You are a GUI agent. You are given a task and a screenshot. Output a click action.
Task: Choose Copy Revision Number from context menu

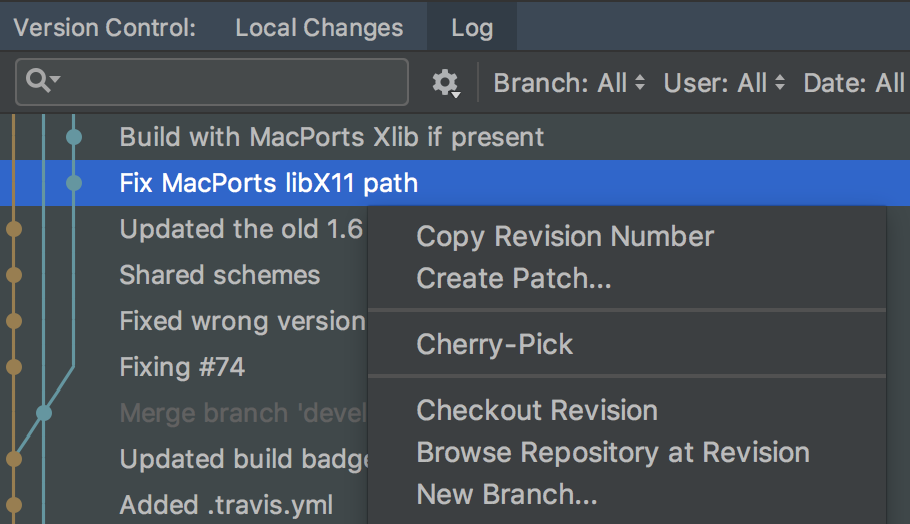(x=565, y=237)
